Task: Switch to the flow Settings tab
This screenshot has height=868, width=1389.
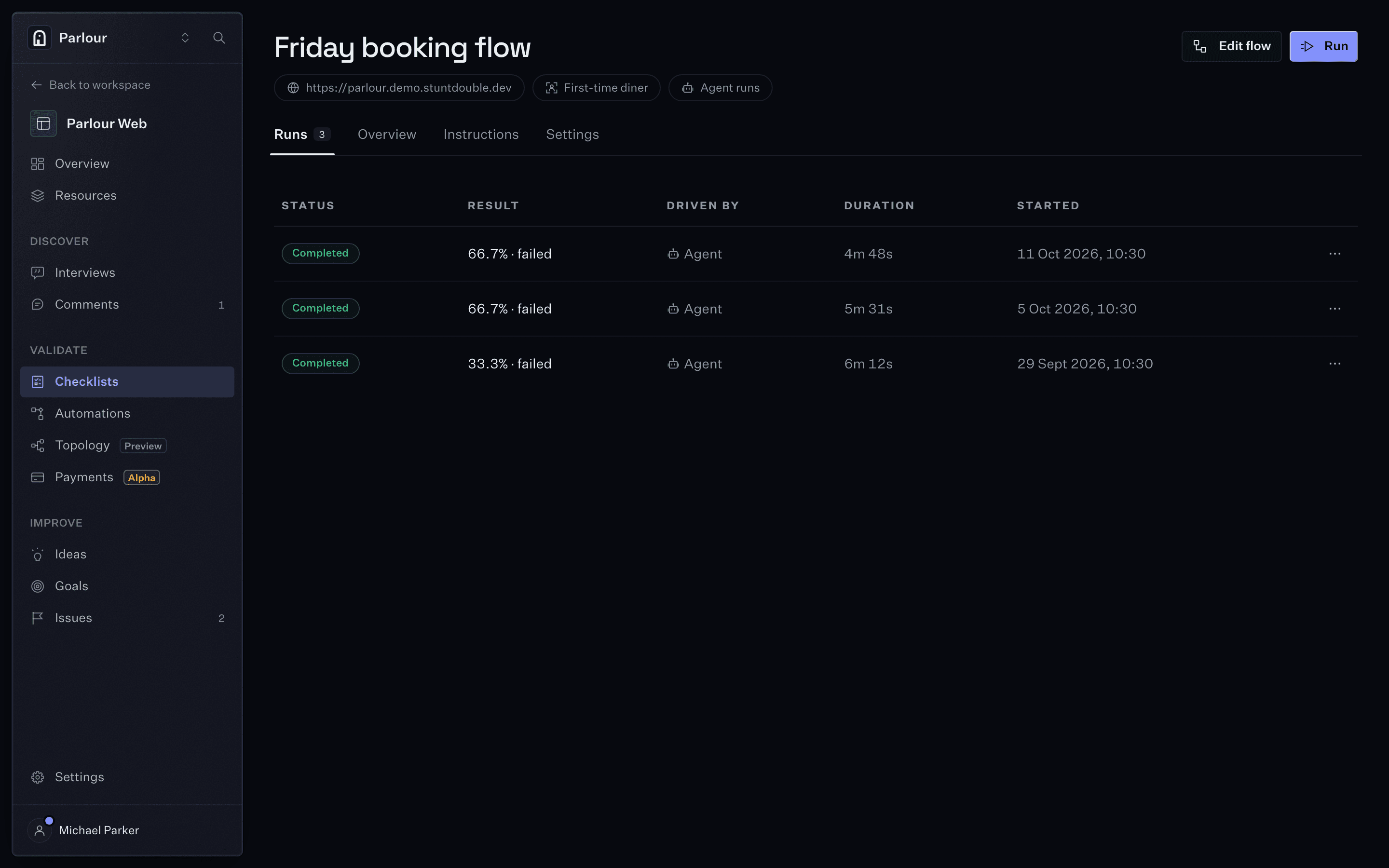Action: tap(572, 135)
